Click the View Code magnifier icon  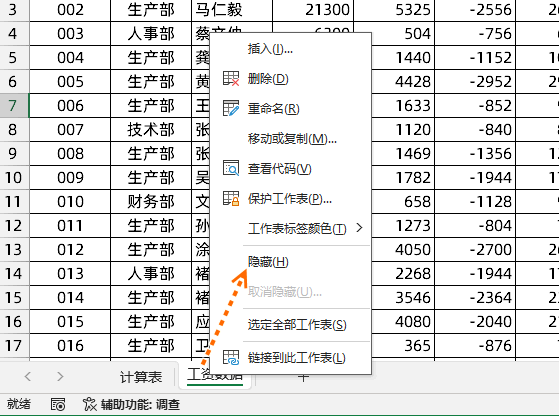pos(231,168)
